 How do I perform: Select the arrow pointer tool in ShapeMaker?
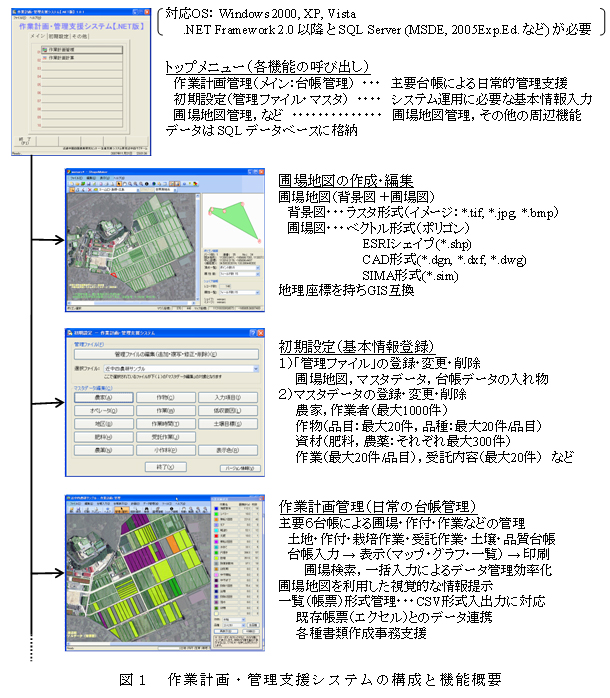[x=119, y=183]
